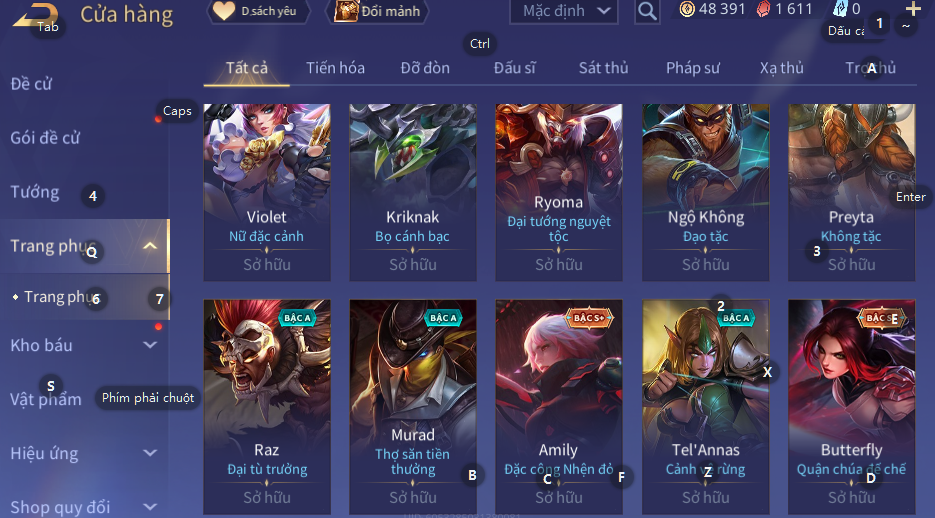Image resolution: width=935 pixels, height=518 pixels.
Task: Expand the Kho báu section
Action: (150, 345)
